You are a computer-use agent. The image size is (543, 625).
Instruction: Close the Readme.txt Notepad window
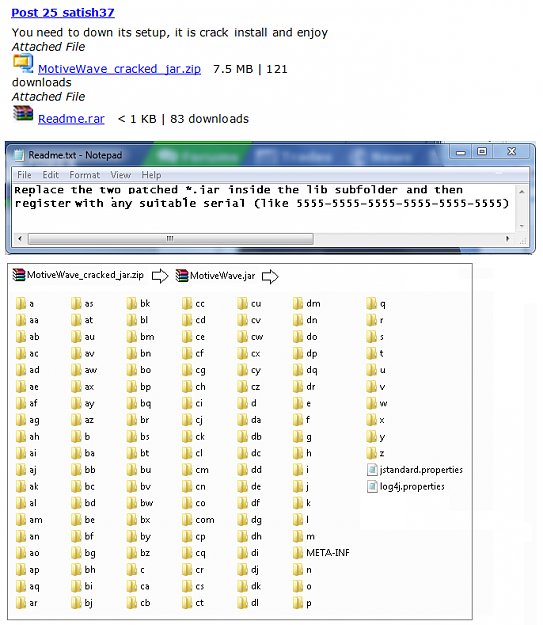pos(512,152)
